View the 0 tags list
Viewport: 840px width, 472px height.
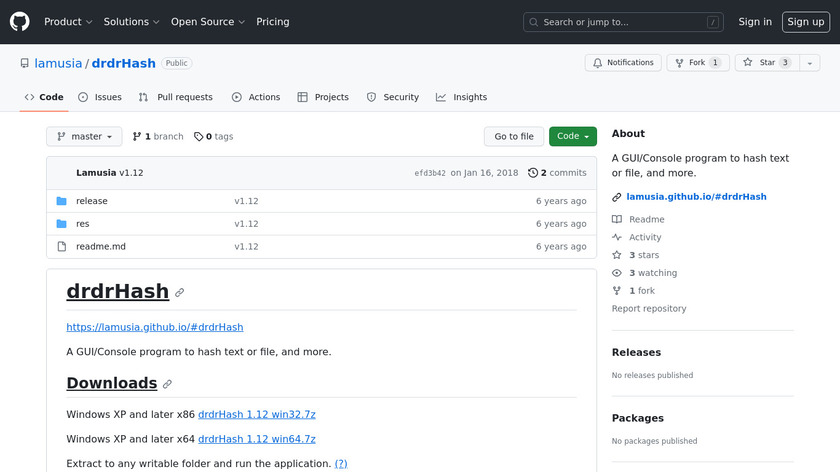coord(213,137)
